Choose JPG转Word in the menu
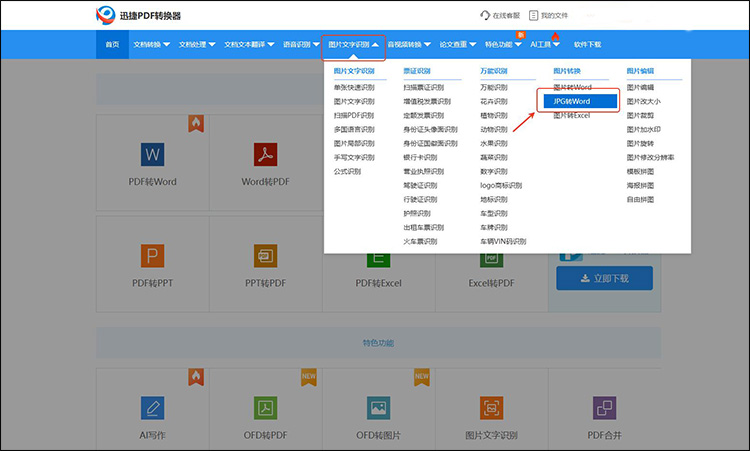Viewport: 750px width, 451px height. coord(580,101)
